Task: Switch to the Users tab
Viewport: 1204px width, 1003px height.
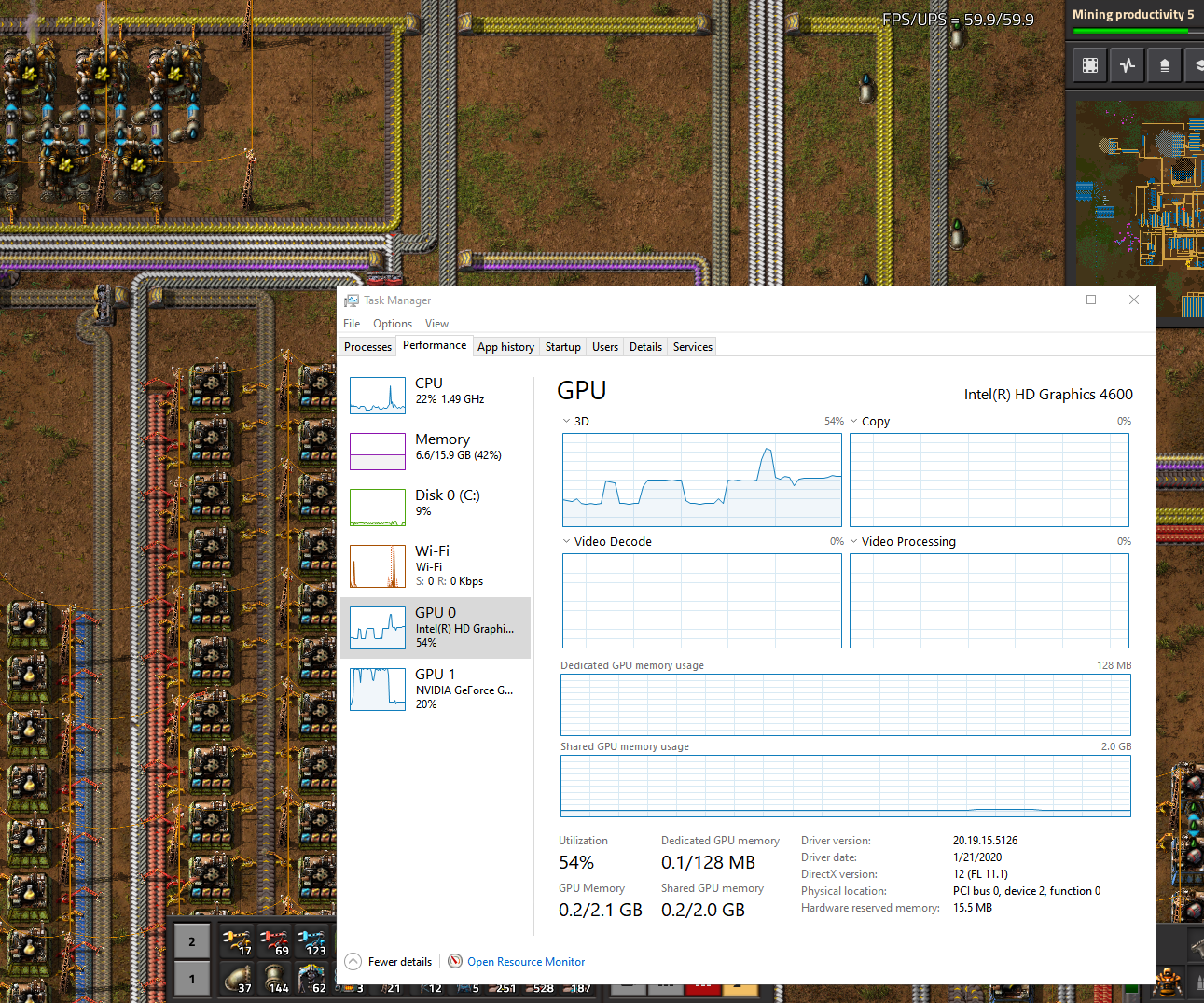Action: point(605,347)
